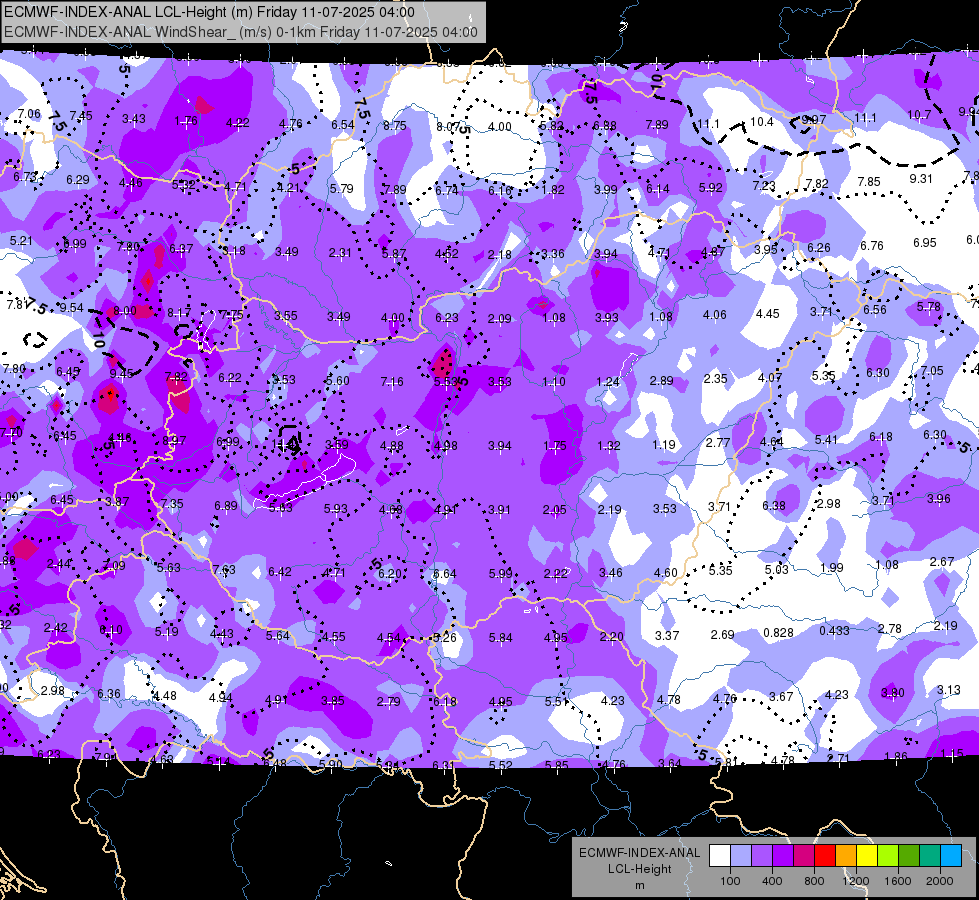Click the yellow legend color swatch
Screen dimensions: 979x900
[x=867, y=856]
